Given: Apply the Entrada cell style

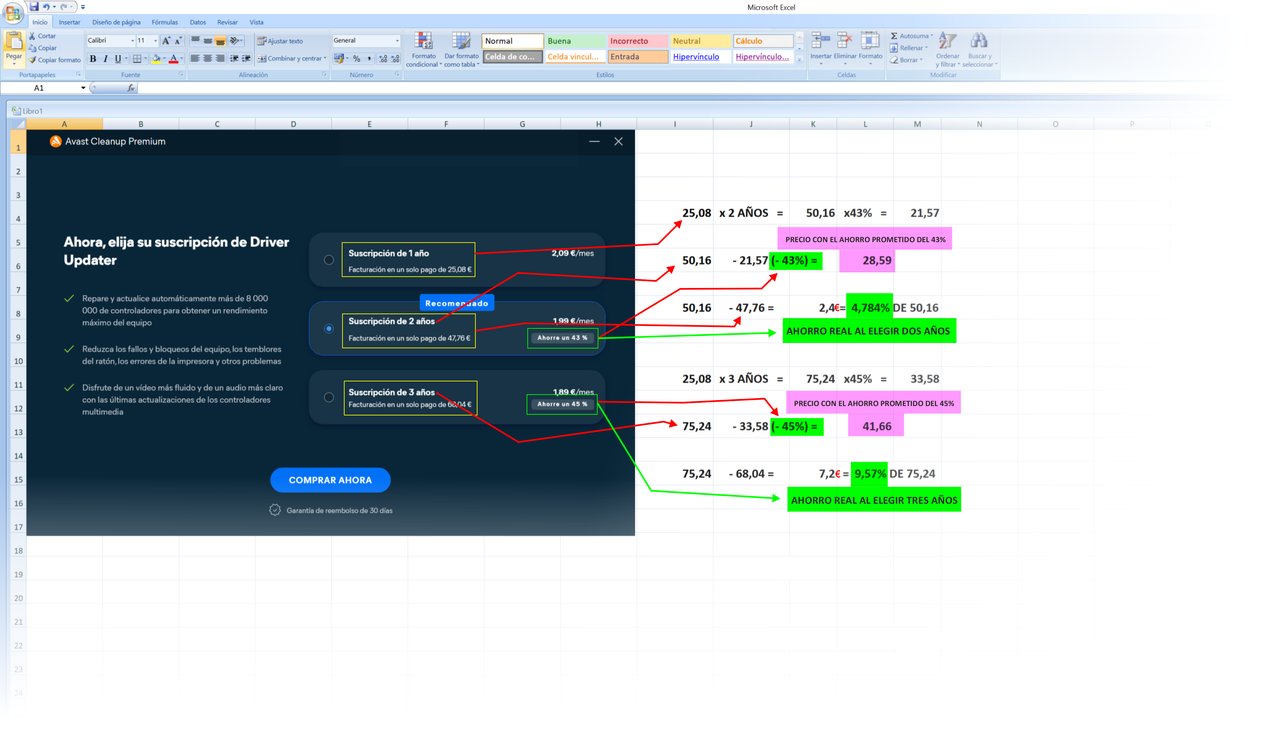Looking at the screenshot, I should (638, 57).
